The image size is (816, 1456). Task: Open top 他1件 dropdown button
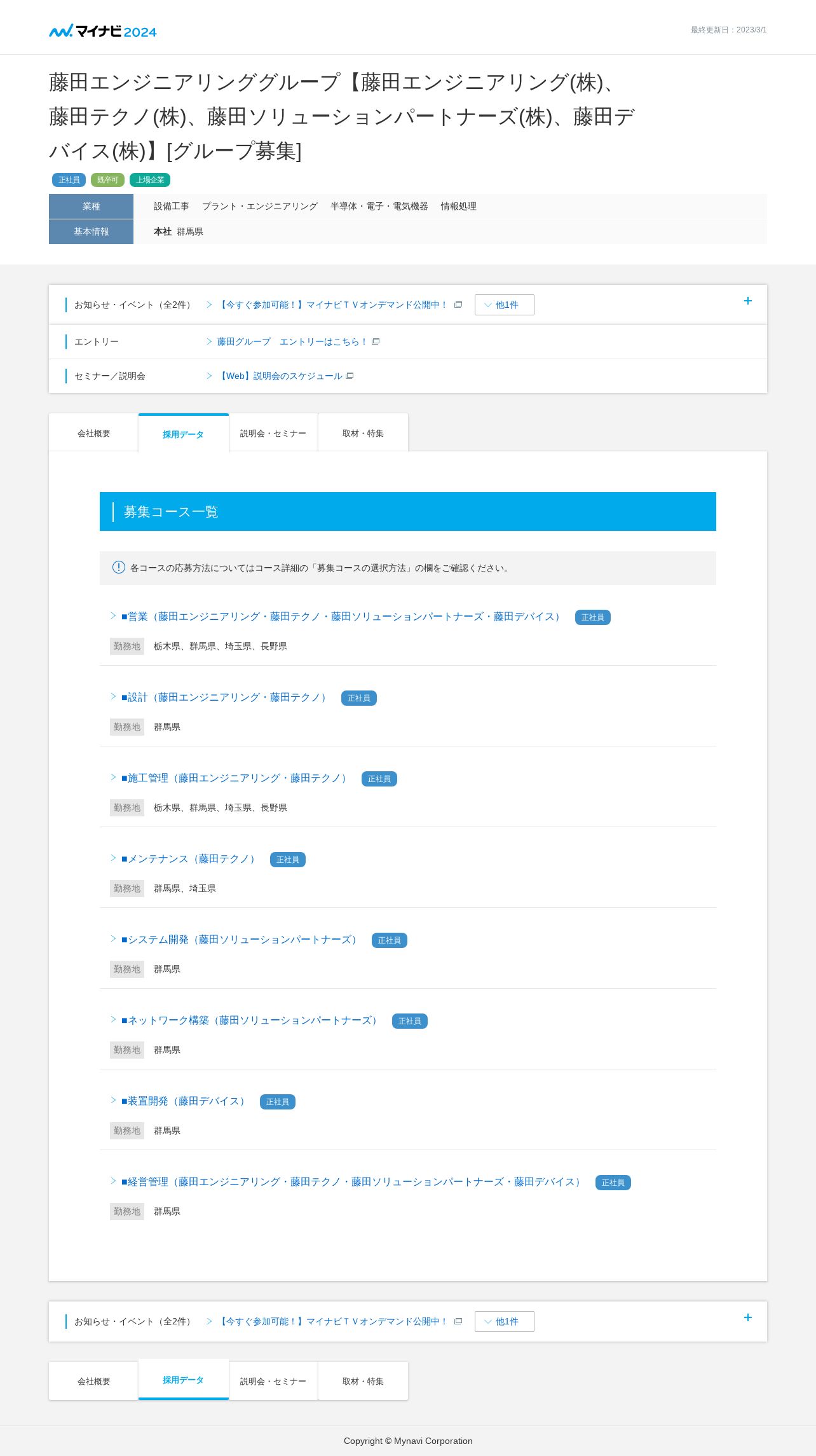505,305
